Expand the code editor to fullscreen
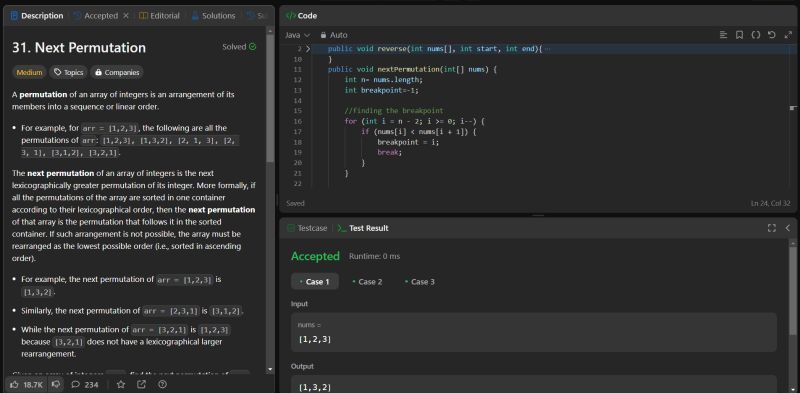The height and width of the screenshot is (393, 800). (x=787, y=35)
